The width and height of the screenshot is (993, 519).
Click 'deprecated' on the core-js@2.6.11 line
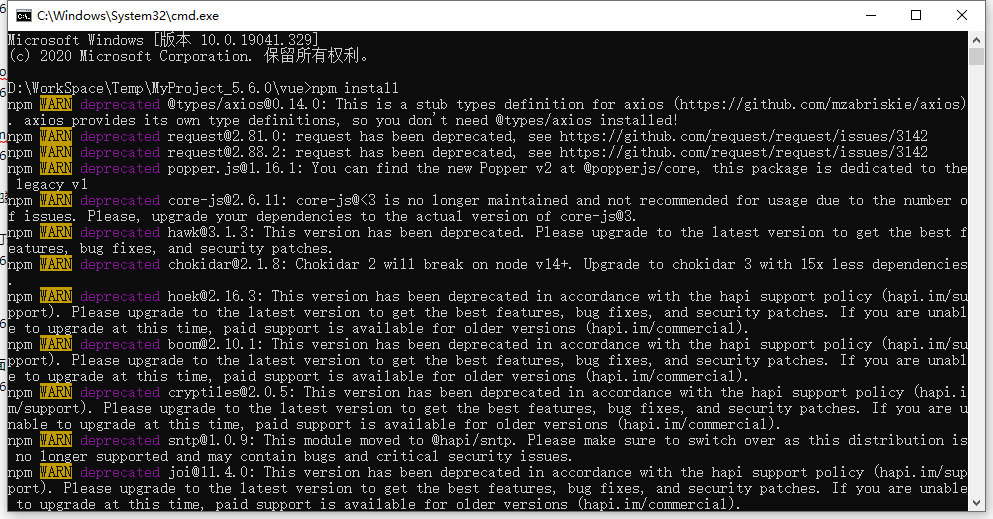coord(120,201)
